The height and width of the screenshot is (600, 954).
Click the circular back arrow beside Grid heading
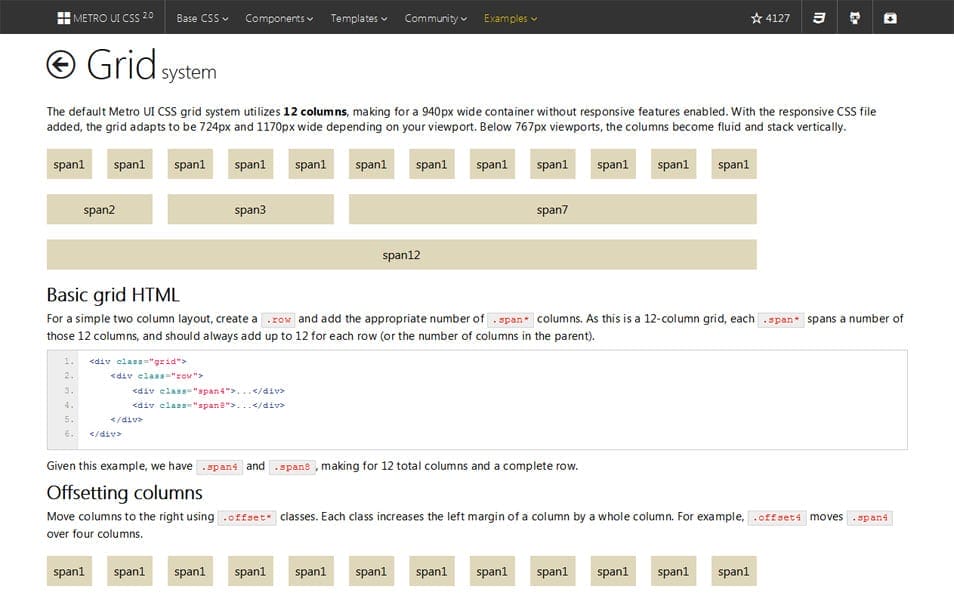point(61,64)
